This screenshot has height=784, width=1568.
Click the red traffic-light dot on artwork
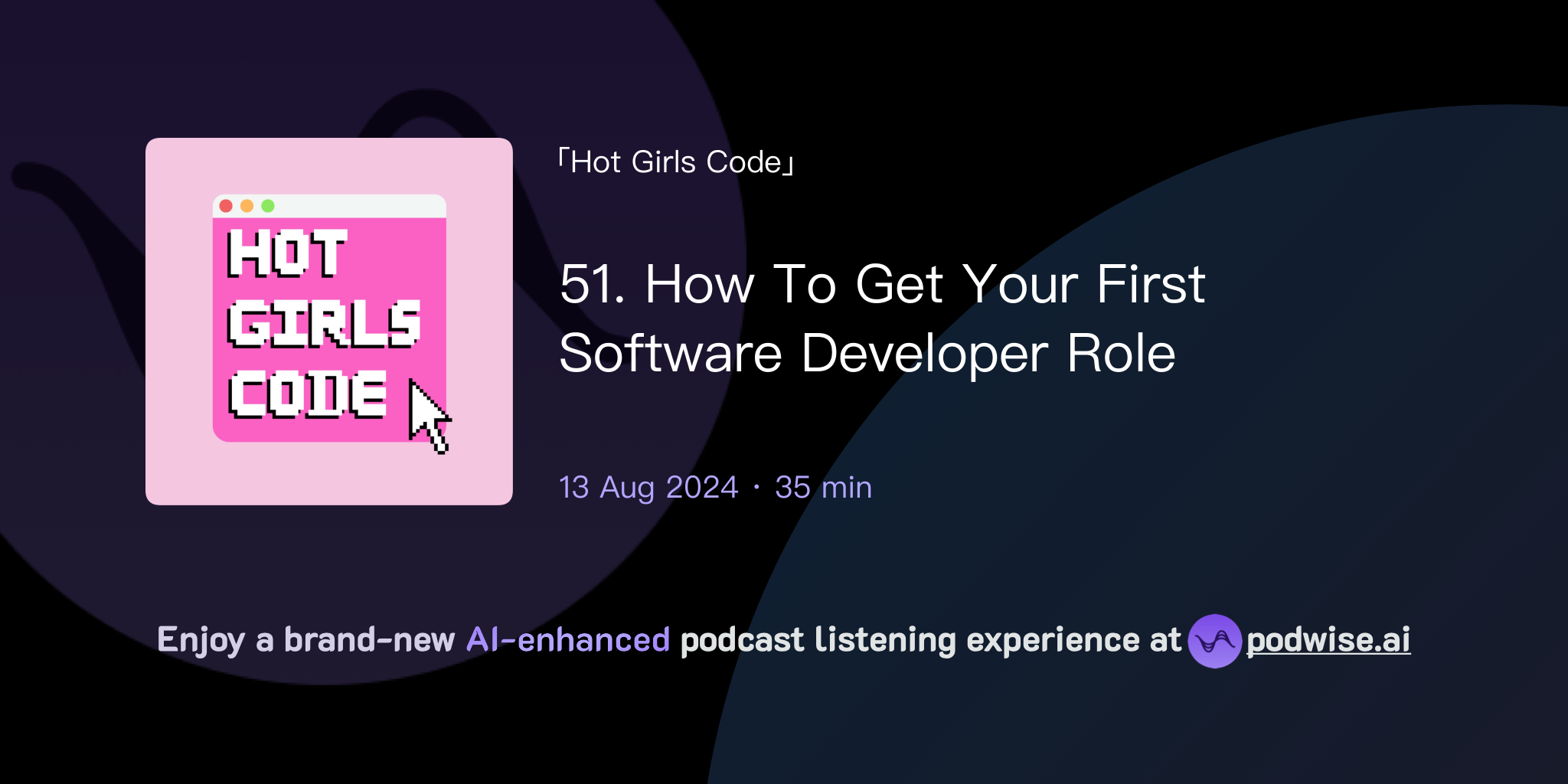click(227, 205)
